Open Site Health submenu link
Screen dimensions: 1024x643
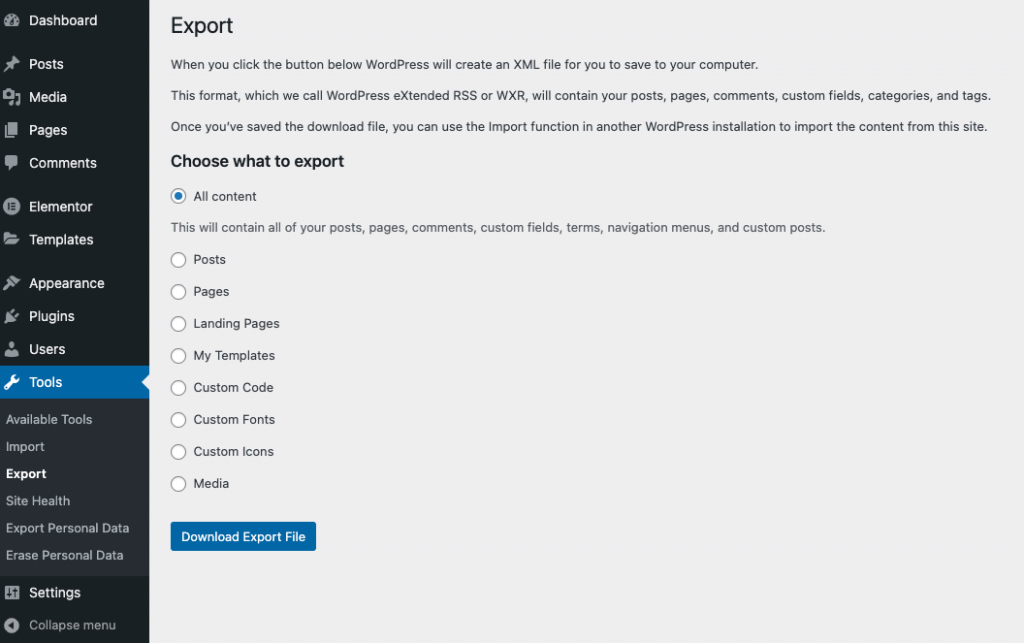click(x=38, y=501)
